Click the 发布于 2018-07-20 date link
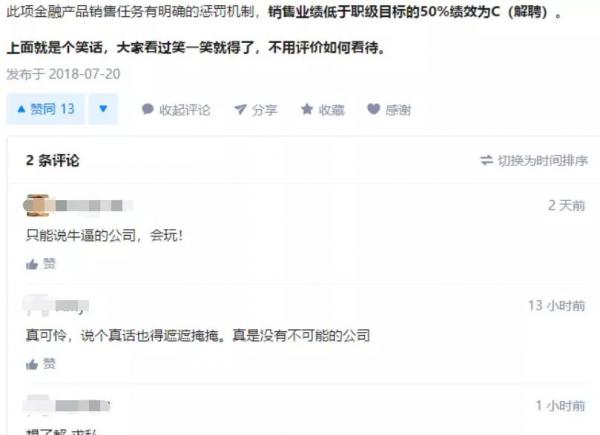 [x=64, y=74]
